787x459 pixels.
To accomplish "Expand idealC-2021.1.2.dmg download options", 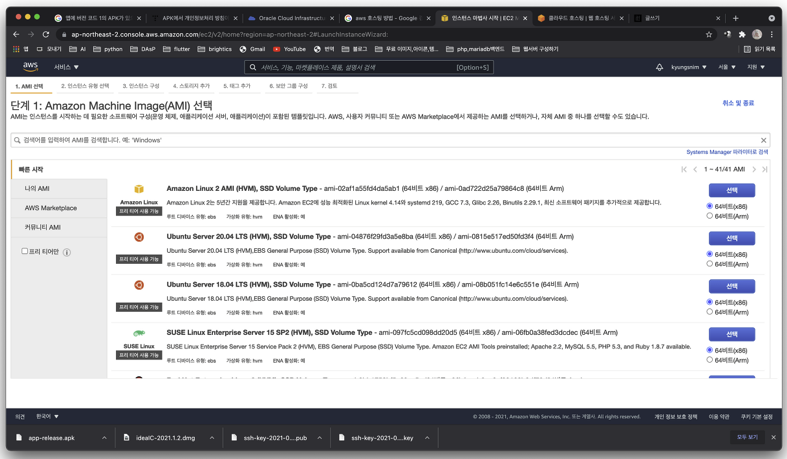I will pos(212,437).
